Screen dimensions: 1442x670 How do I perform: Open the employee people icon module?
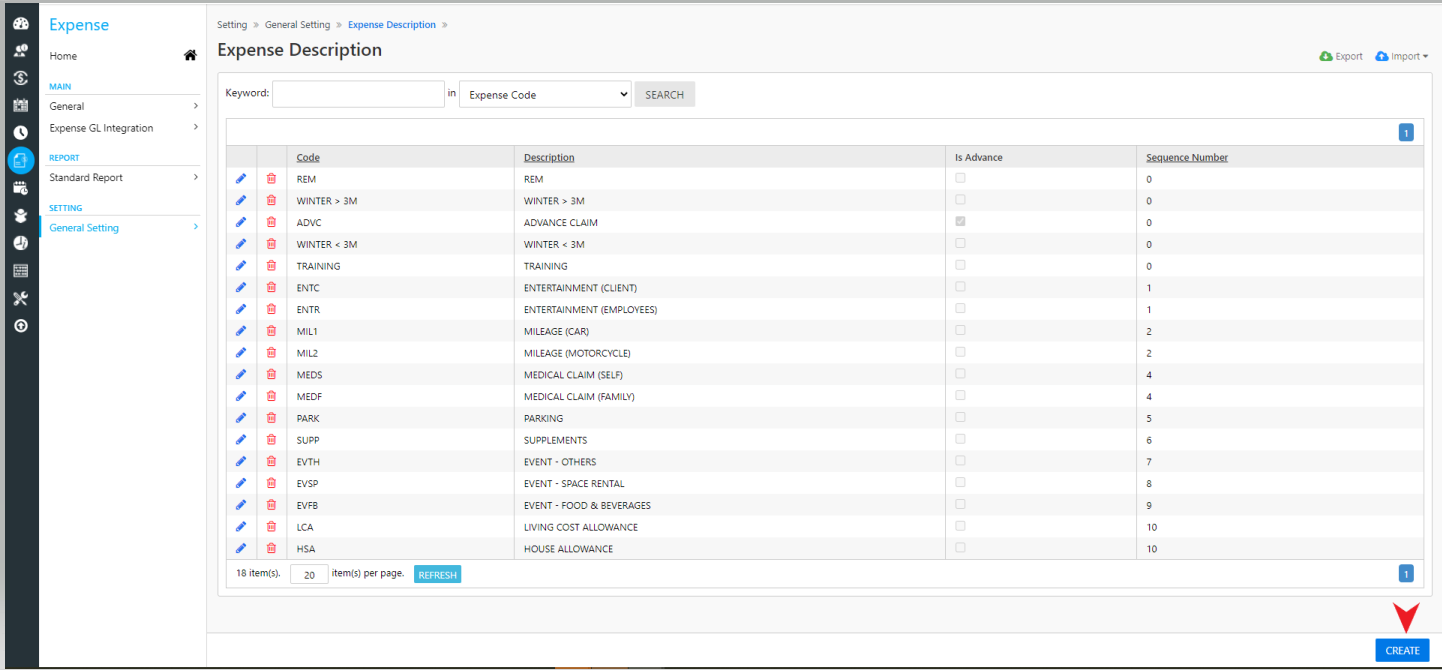(x=20, y=50)
